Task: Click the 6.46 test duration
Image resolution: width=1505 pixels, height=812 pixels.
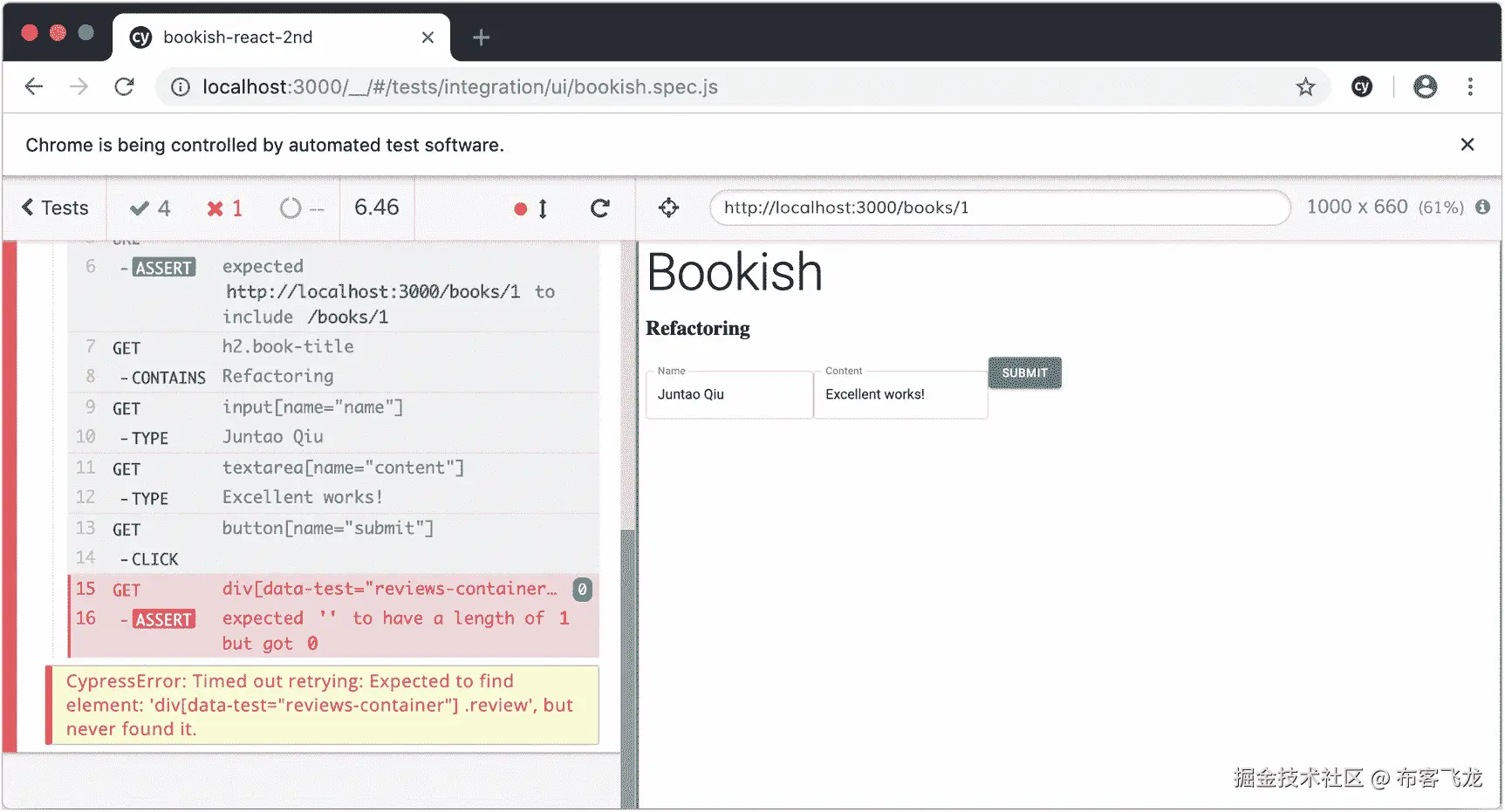Action: pos(376,208)
